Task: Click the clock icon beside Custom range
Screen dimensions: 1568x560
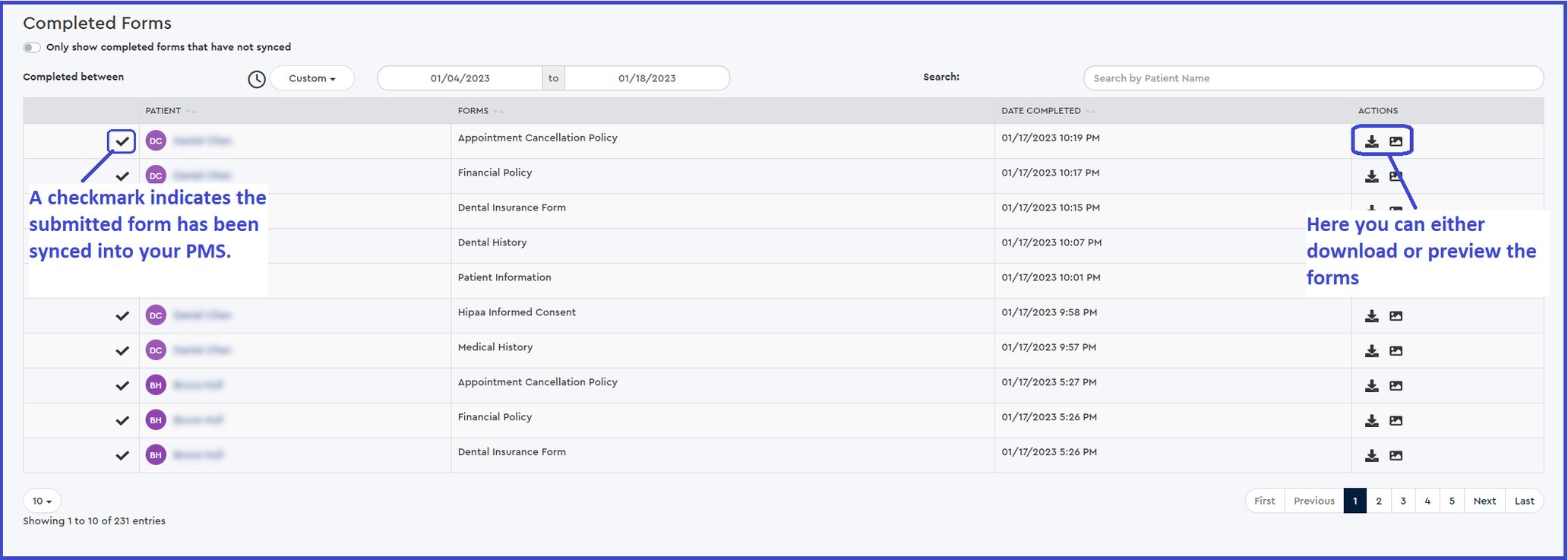Action: (x=257, y=79)
